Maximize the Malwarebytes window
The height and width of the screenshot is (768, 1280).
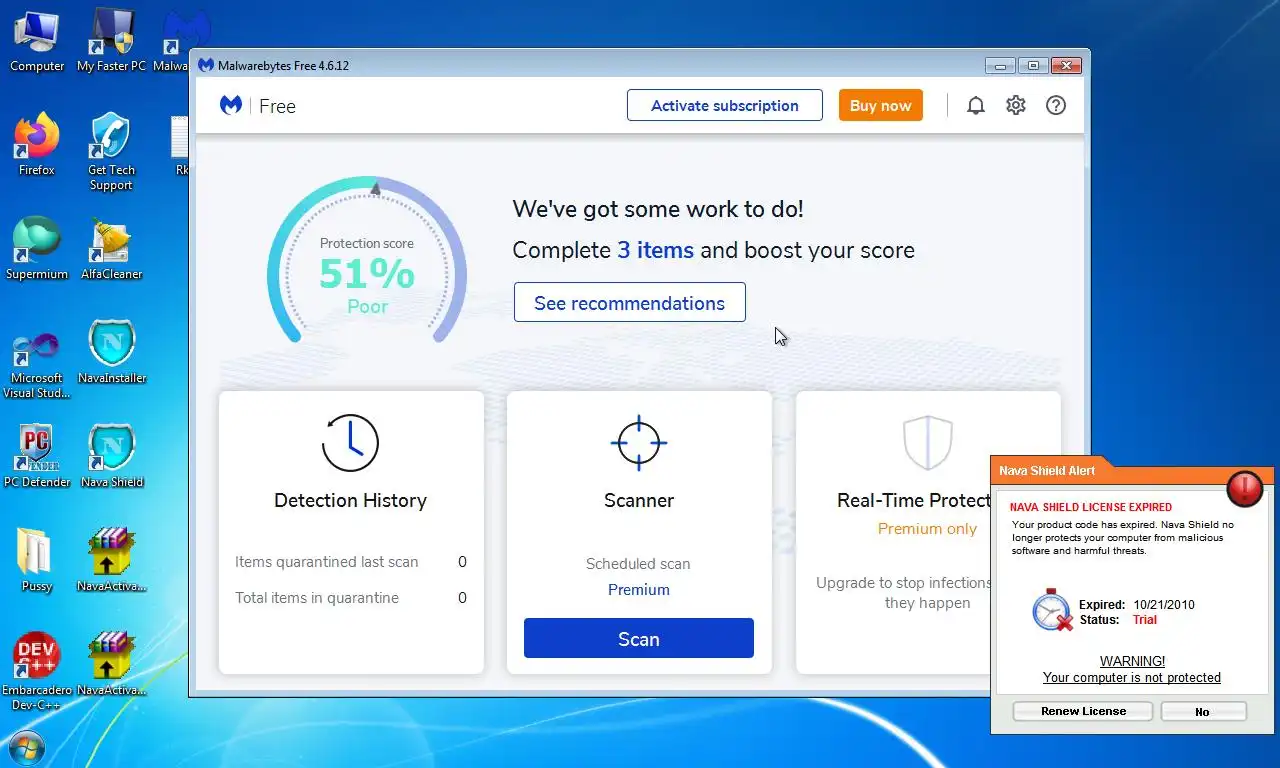1033,66
